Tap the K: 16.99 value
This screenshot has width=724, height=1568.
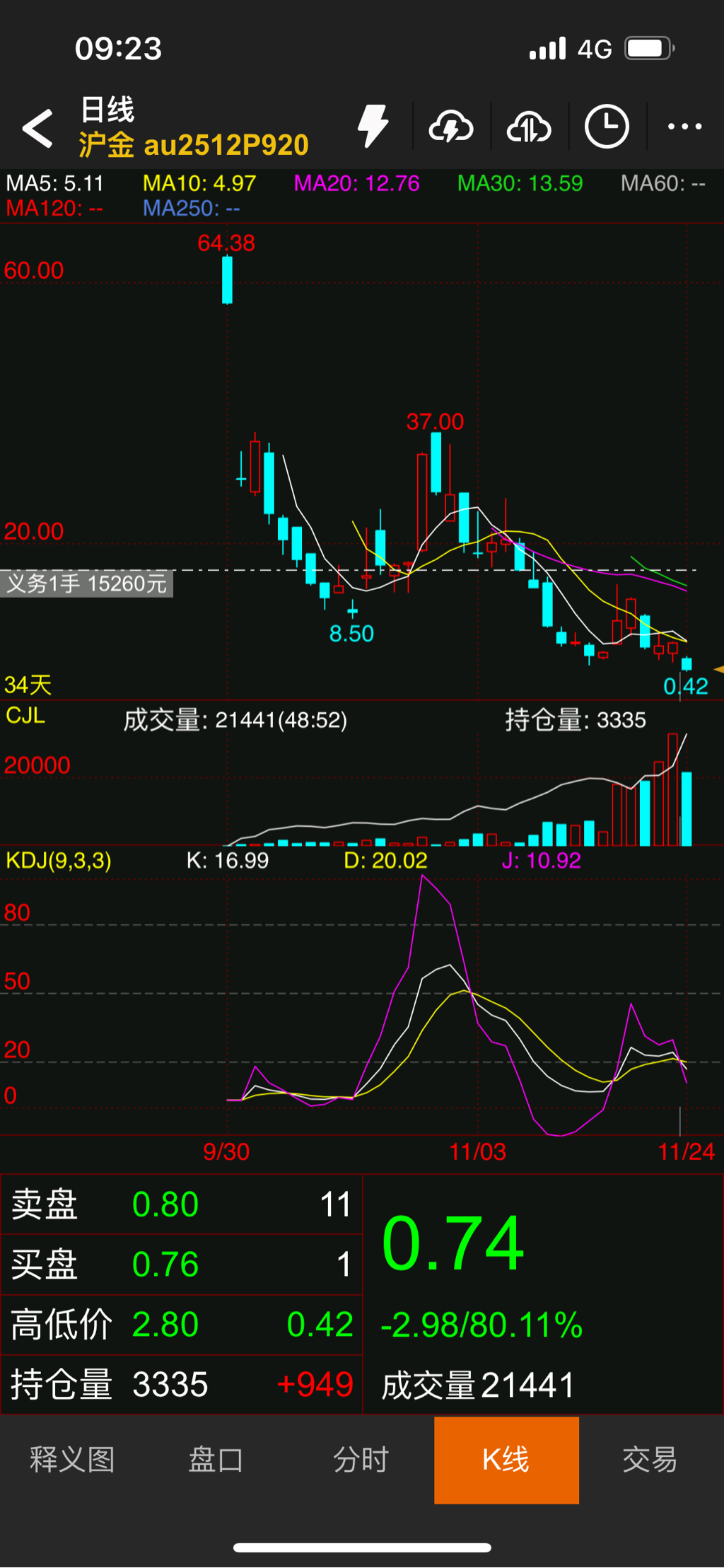pos(228,861)
